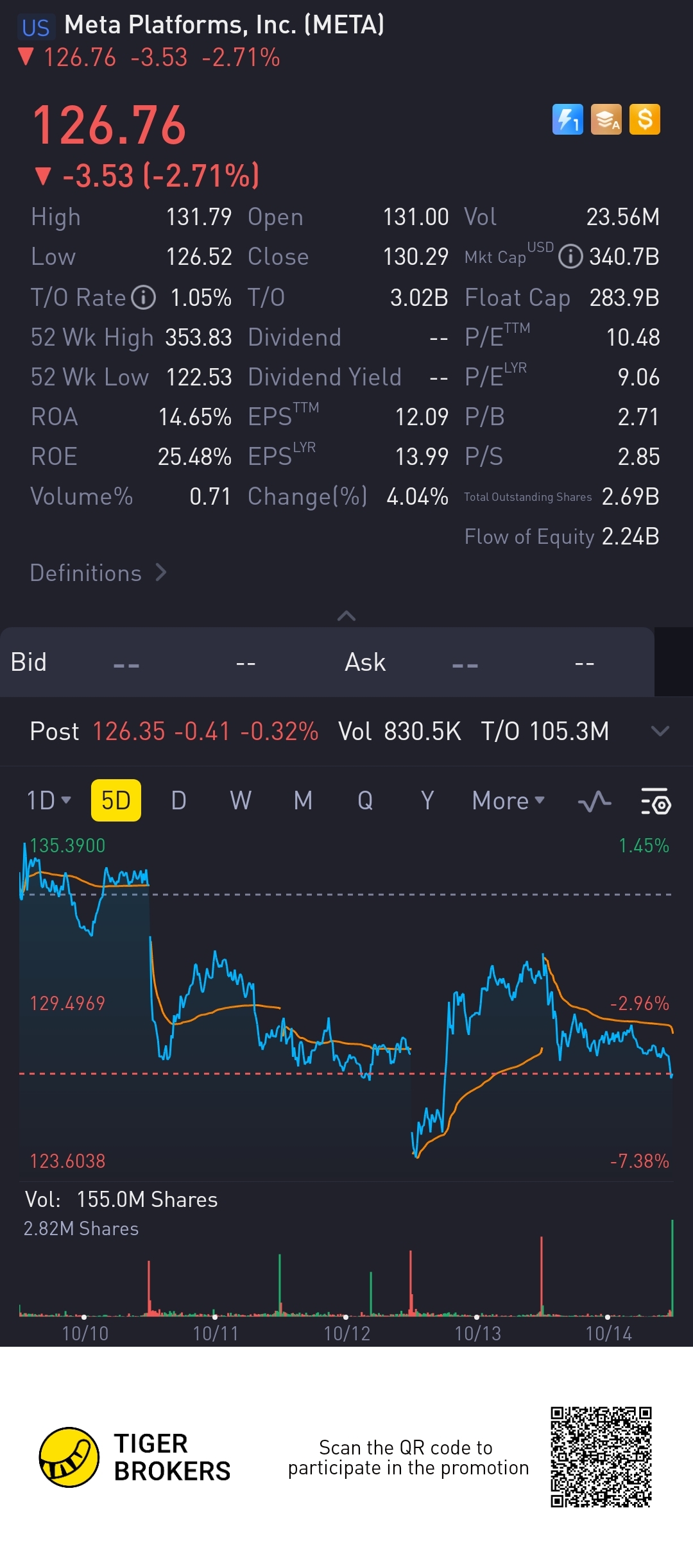The height and width of the screenshot is (1568, 693).
Task: Tap the Bid and Ask quote bar
Action: click(326, 662)
